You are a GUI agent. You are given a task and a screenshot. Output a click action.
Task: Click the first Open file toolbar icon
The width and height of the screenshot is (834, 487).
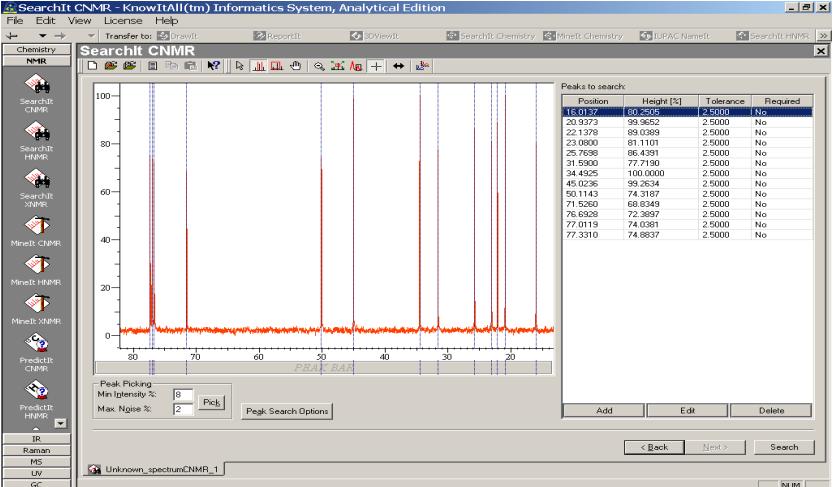point(111,66)
